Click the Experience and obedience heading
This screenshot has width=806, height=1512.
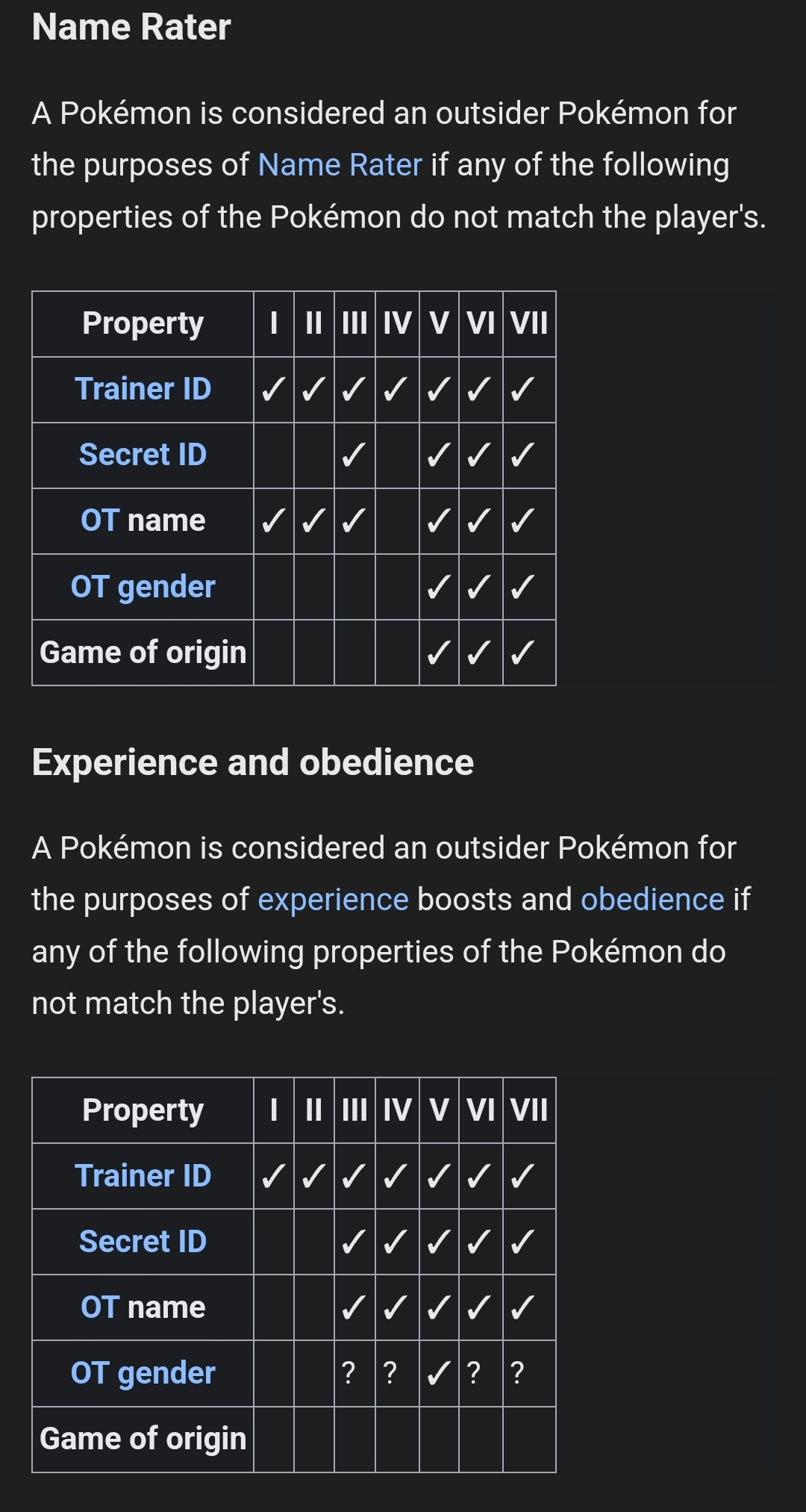pos(252,762)
